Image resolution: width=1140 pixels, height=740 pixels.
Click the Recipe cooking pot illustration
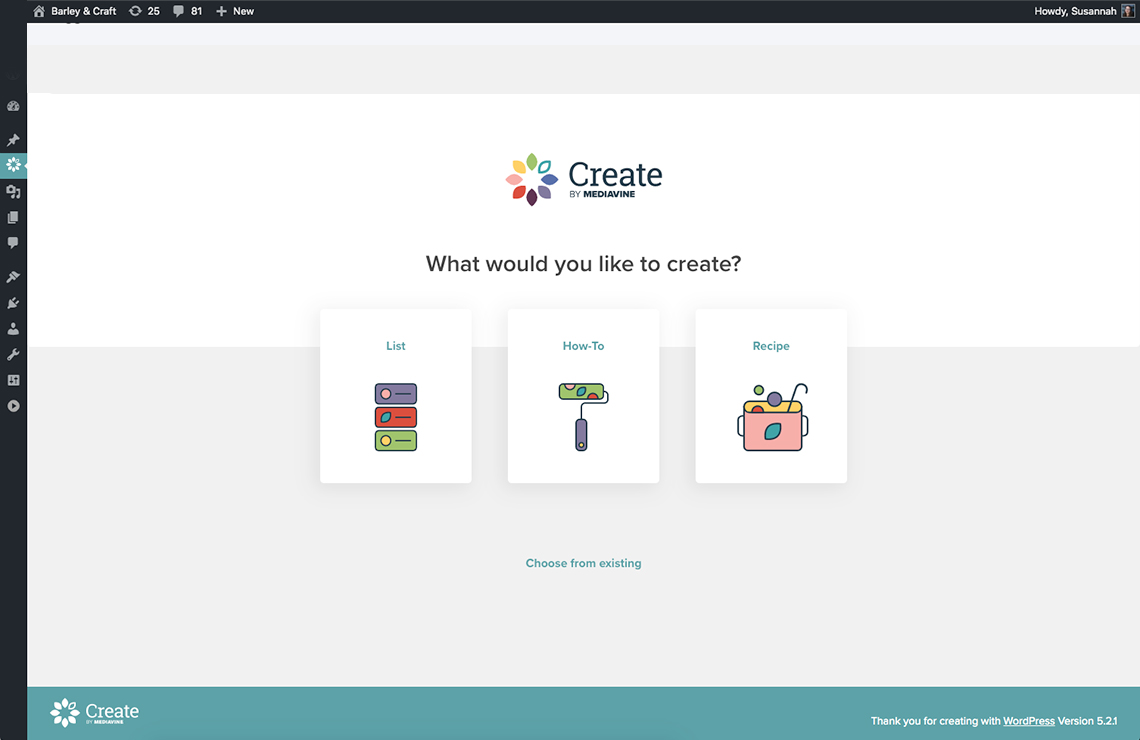(772, 417)
